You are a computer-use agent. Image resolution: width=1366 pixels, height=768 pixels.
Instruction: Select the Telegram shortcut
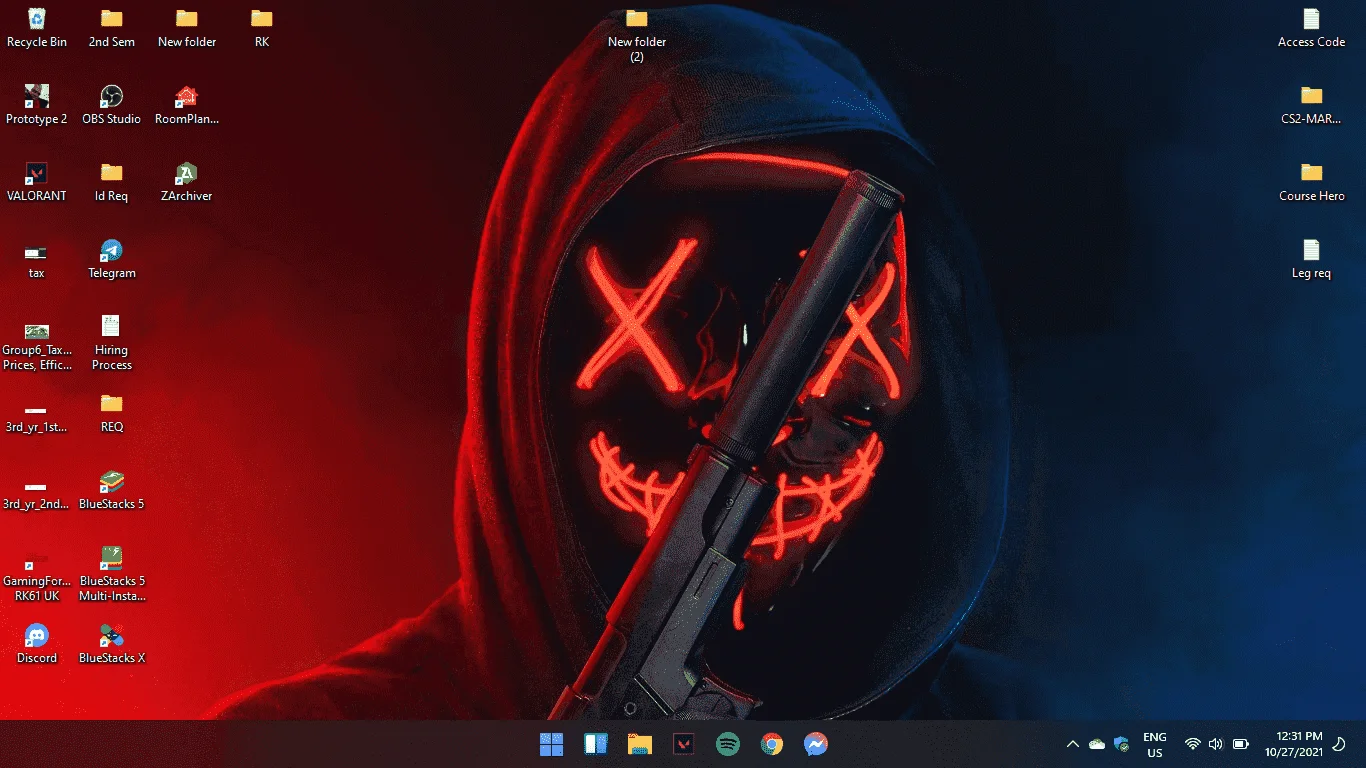tap(112, 259)
